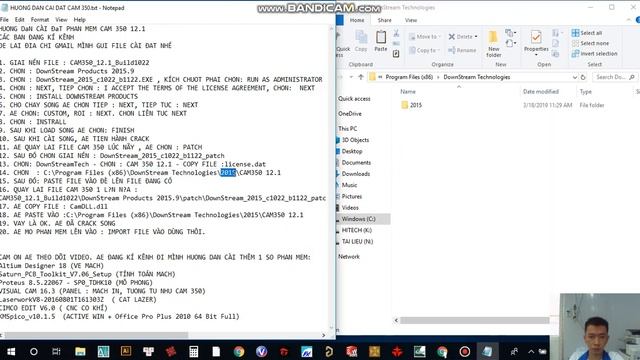Click the Notepad horizontal scrollbar
This screenshot has height=360, width=640.
coord(96,335)
